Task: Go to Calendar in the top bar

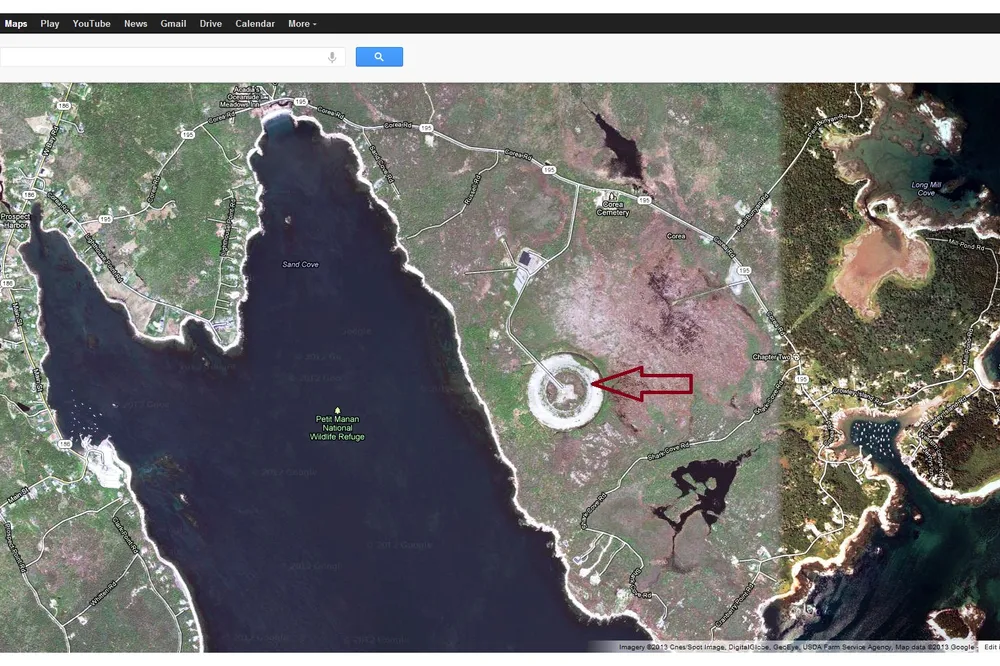Action: (255, 23)
